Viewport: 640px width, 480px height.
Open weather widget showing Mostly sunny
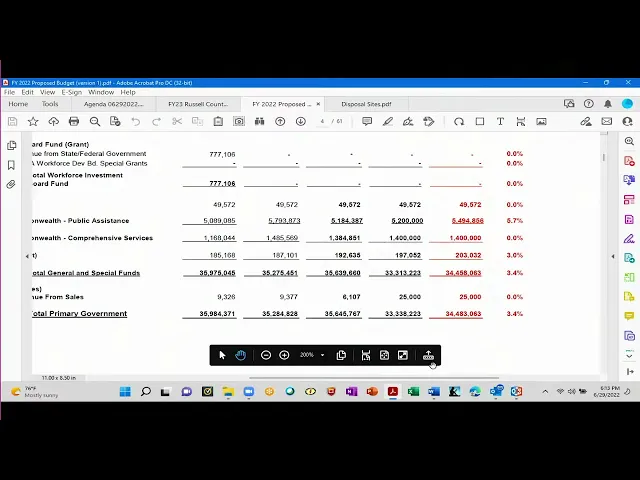coord(35,391)
